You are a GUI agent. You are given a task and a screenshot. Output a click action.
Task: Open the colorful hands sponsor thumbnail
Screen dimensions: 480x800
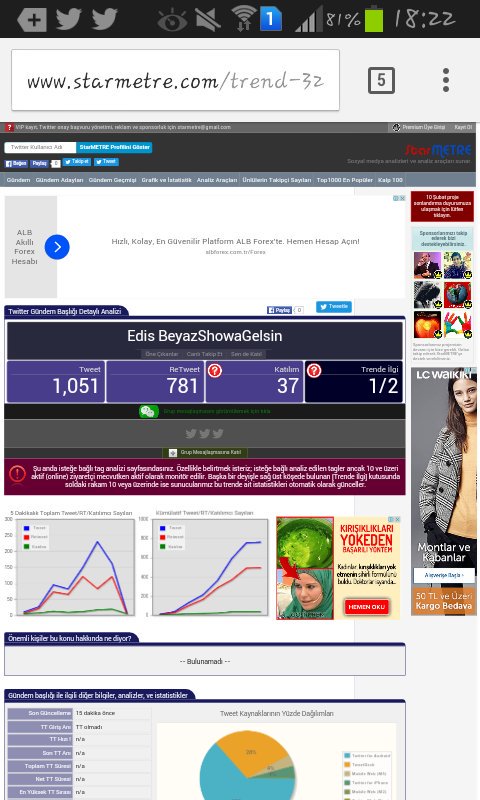[458, 325]
